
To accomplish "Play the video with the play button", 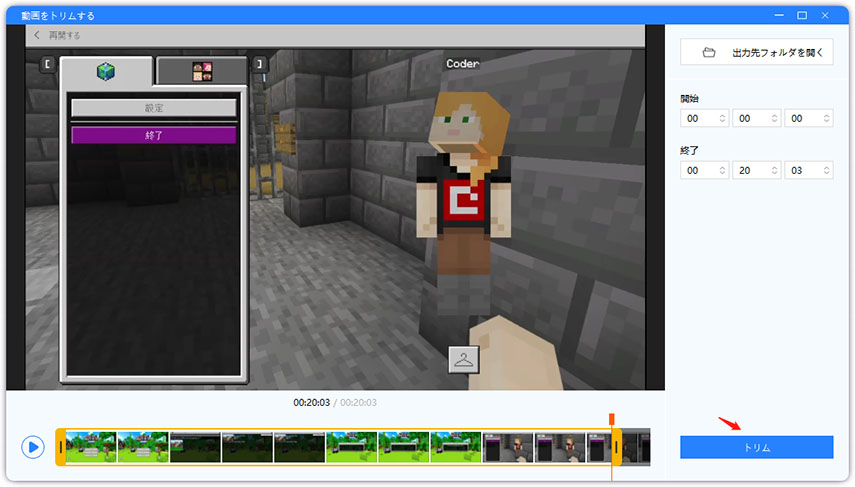I will pos(33,447).
